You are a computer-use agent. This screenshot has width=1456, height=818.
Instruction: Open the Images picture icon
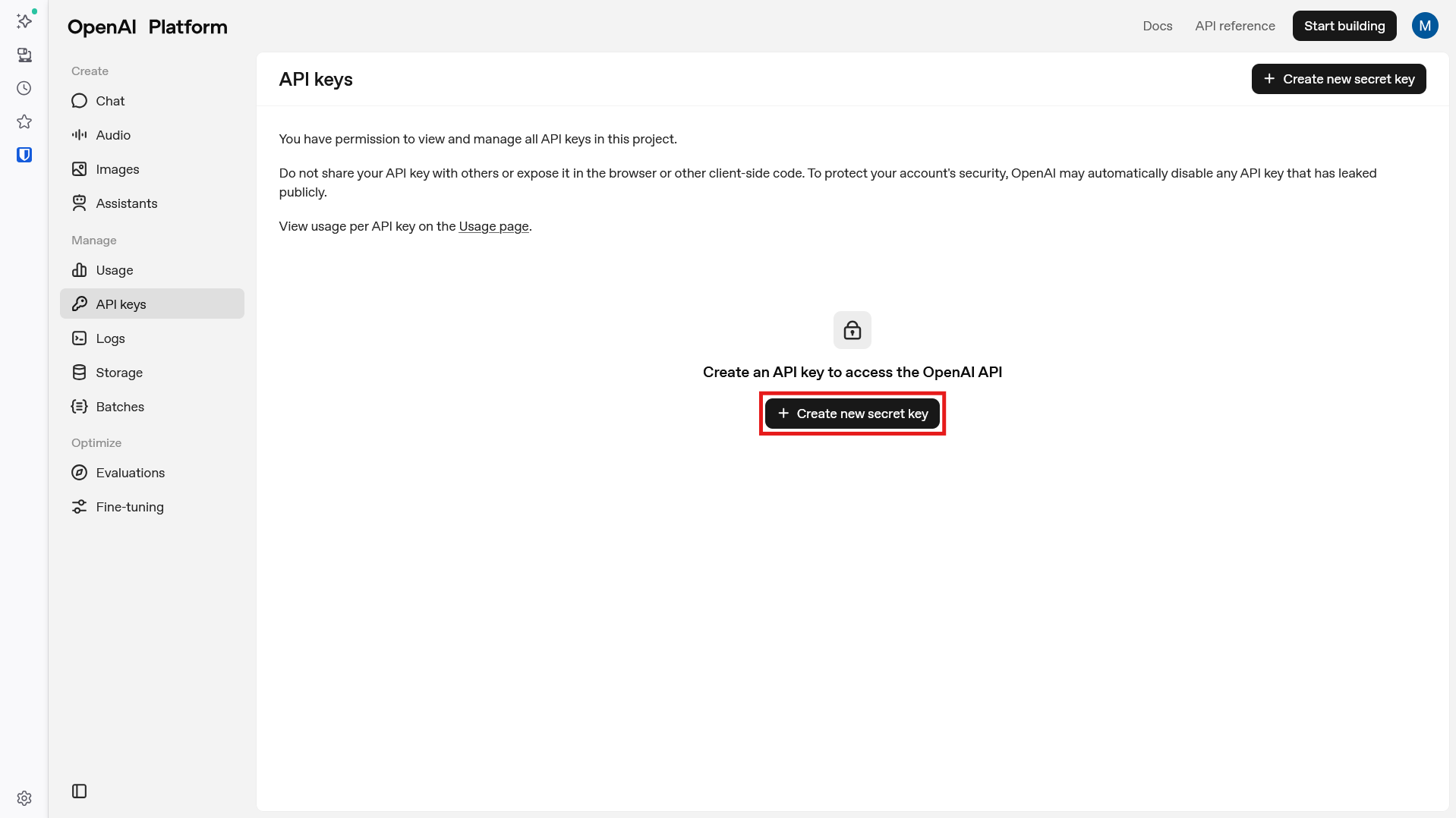point(79,169)
